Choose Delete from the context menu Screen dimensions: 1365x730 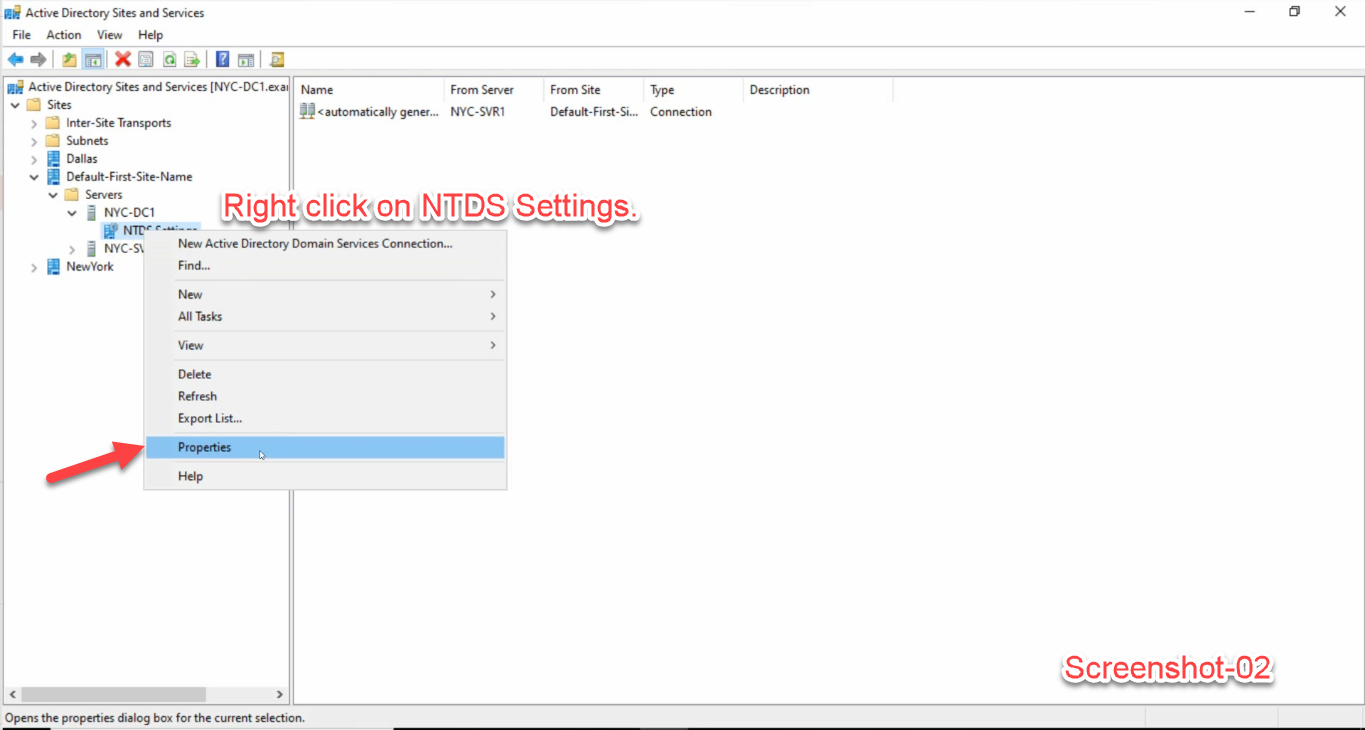[x=325, y=374]
